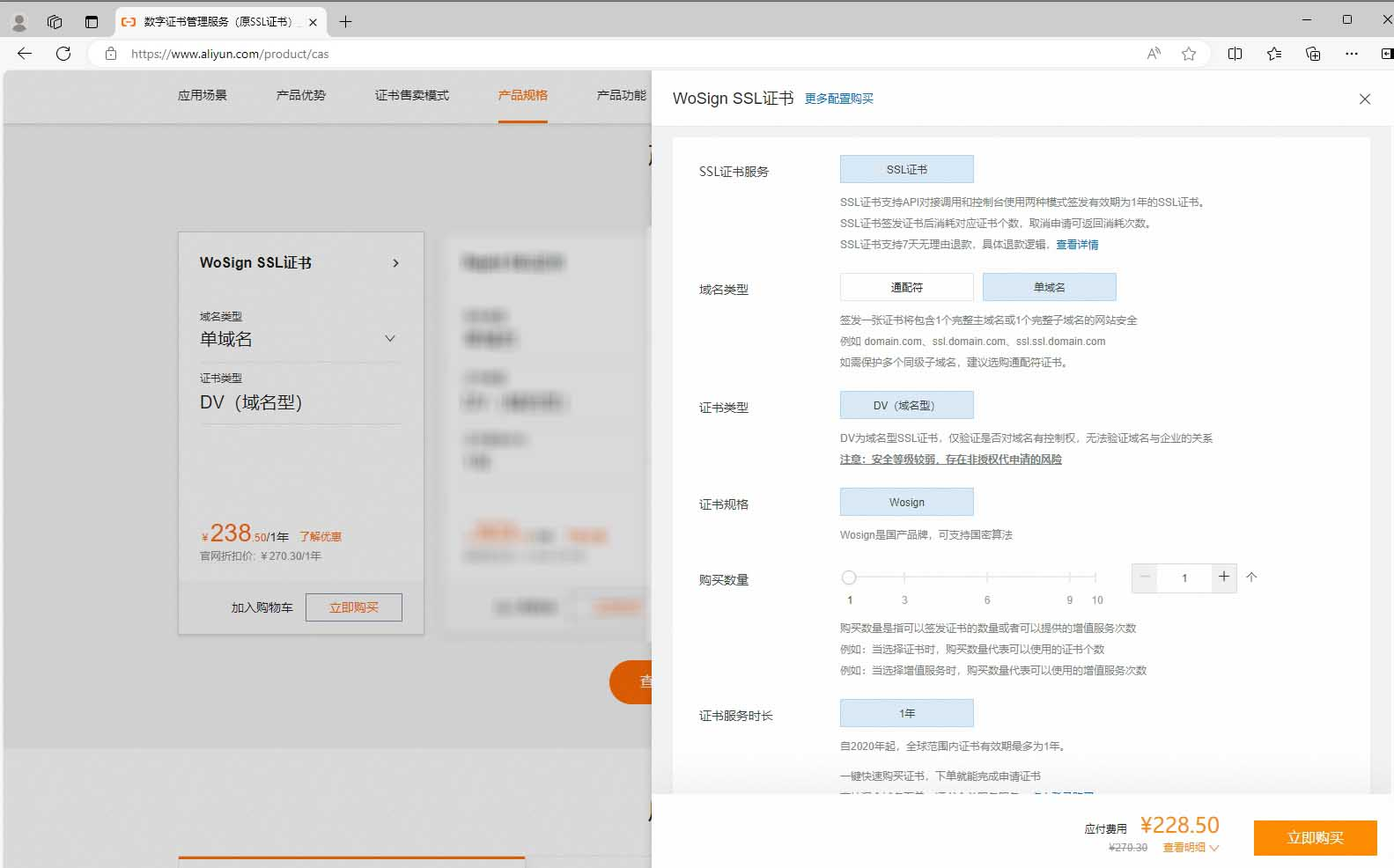Click the up arrow beside quantity stepper
Viewport: 1394px width, 868px height.
[x=1251, y=577]
